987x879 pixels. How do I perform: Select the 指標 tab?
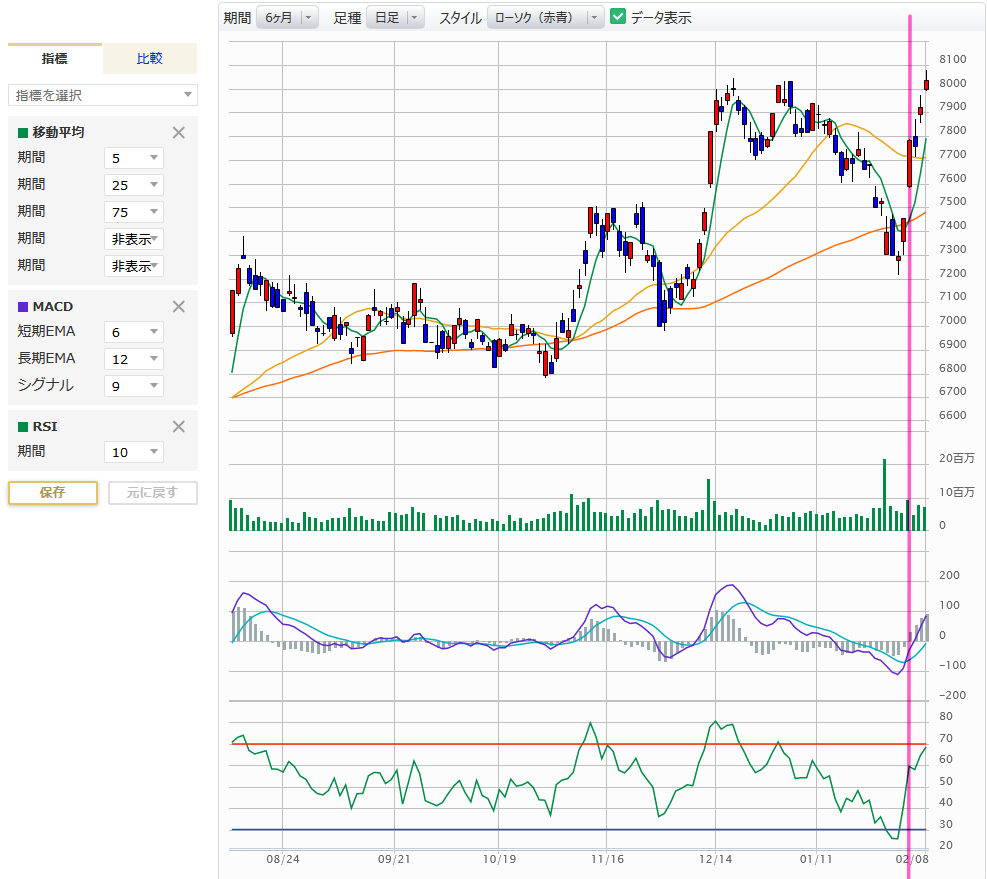click(x=55, y=59)
